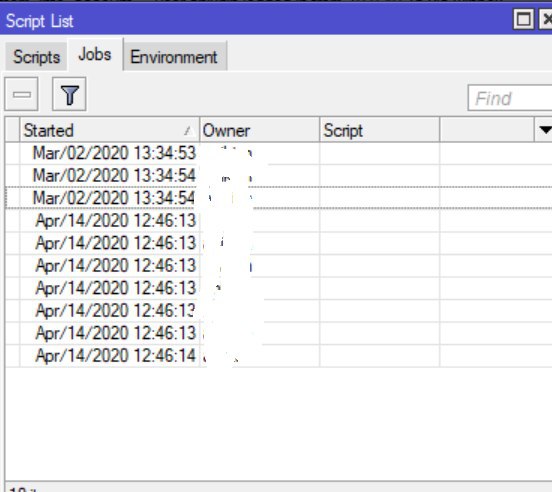The width and height of the screenshot is (552, 492).
Task: Open the Environment tab
Action: pyautogui.click(x=175, y=57)
